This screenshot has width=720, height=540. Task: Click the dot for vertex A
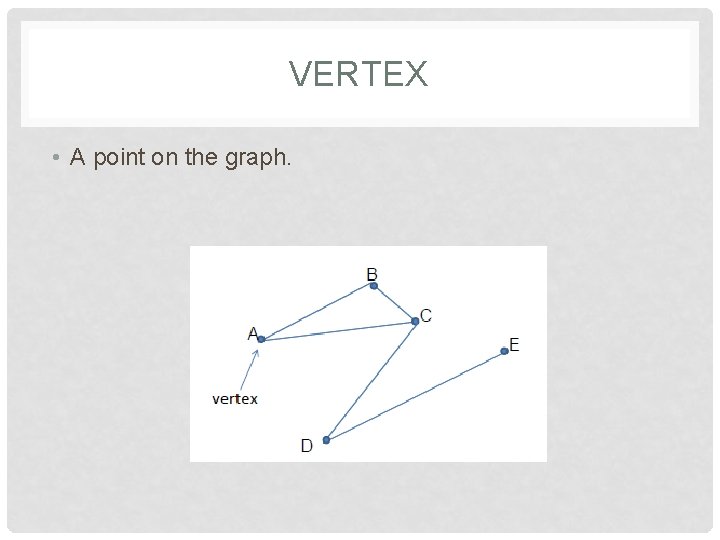coord(261,340)
